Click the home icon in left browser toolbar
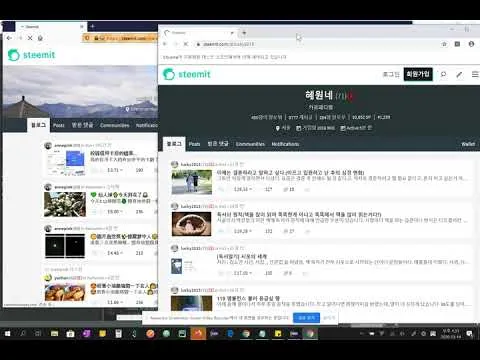Viewport: 480px width, 360px height. 40,38
